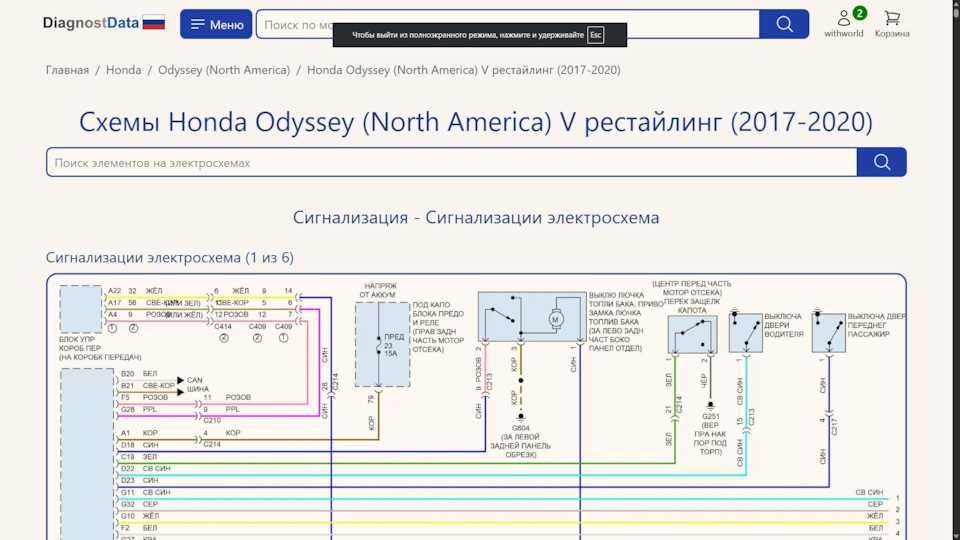Click the Сигнализации электросхема (1 из 6) title
This screenshot has width=960, height=540.
point(170,258)
